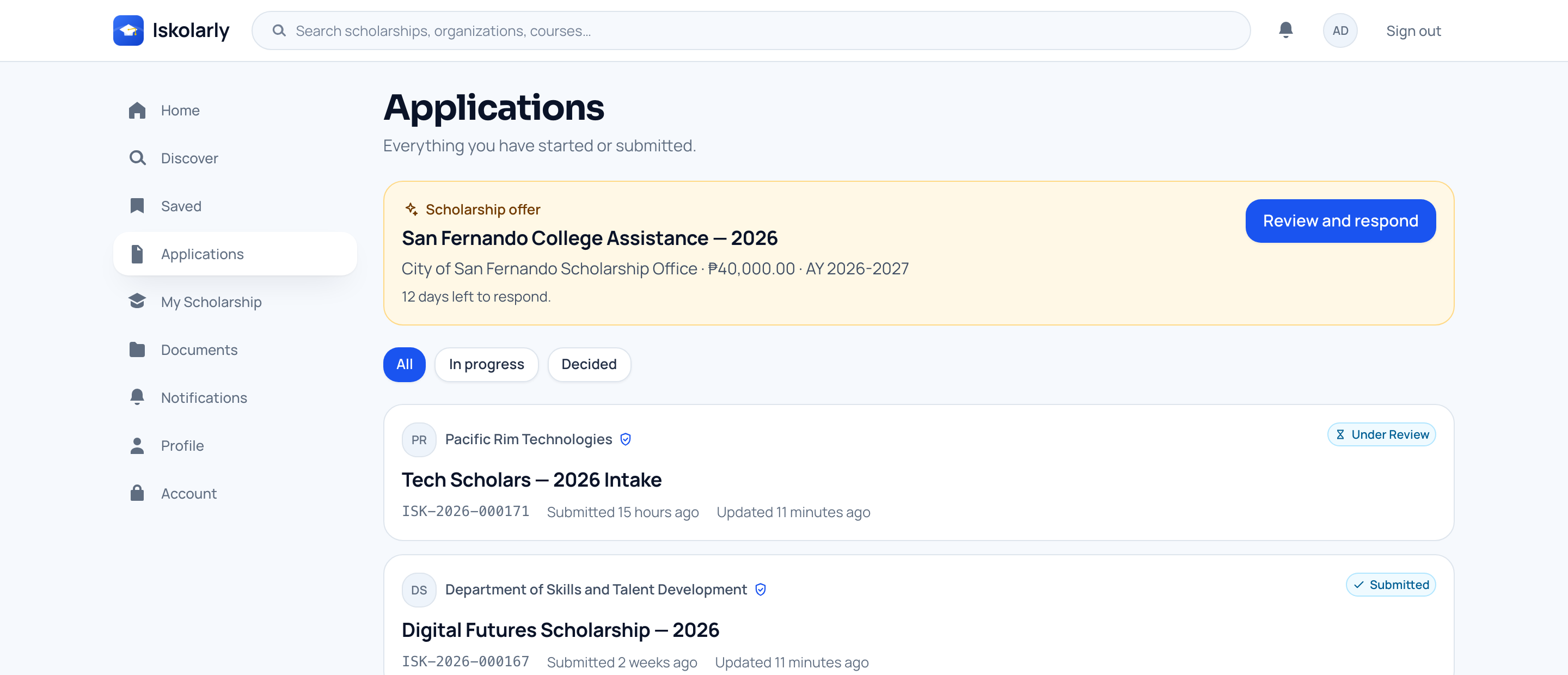Focus the search scholarships input field

pyautogui.click(x=751, y=30)
